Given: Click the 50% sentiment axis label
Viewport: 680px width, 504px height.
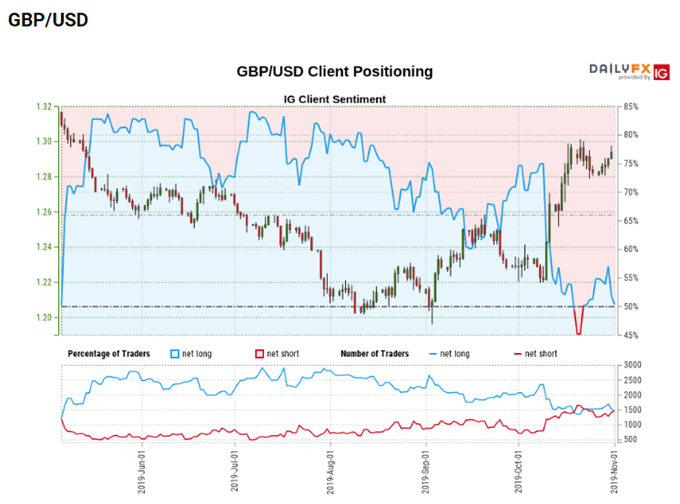Looking at the screenshot, I should click(x=631, y=307).
